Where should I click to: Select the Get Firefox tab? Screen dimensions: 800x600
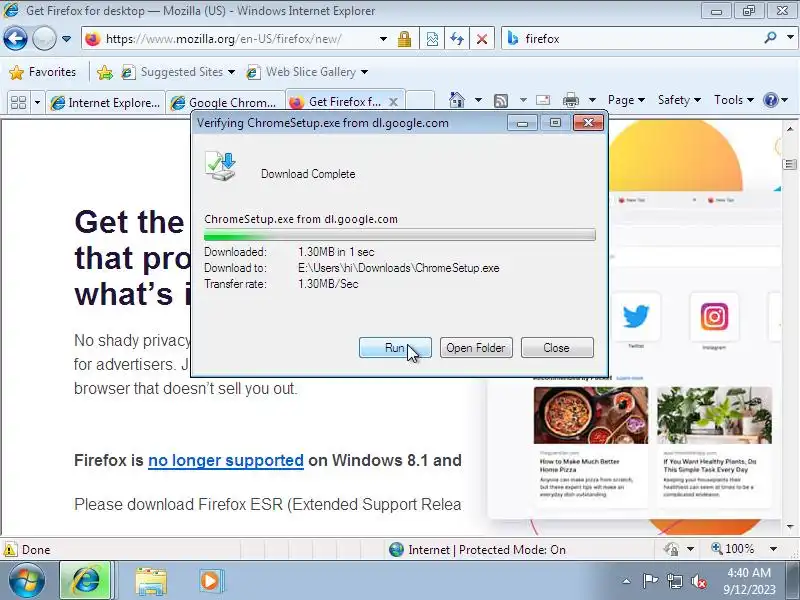(x=337, y=102)
